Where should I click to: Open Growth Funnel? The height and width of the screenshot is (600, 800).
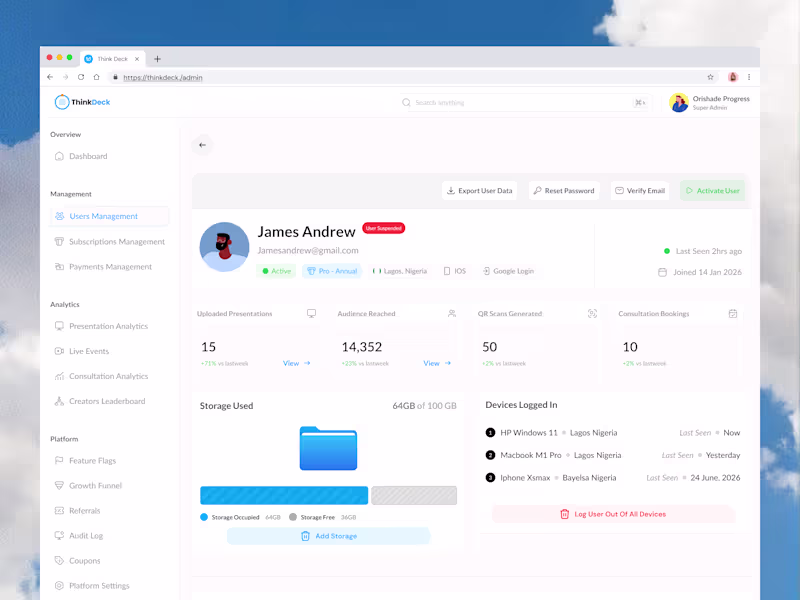(x=88, y=486)
